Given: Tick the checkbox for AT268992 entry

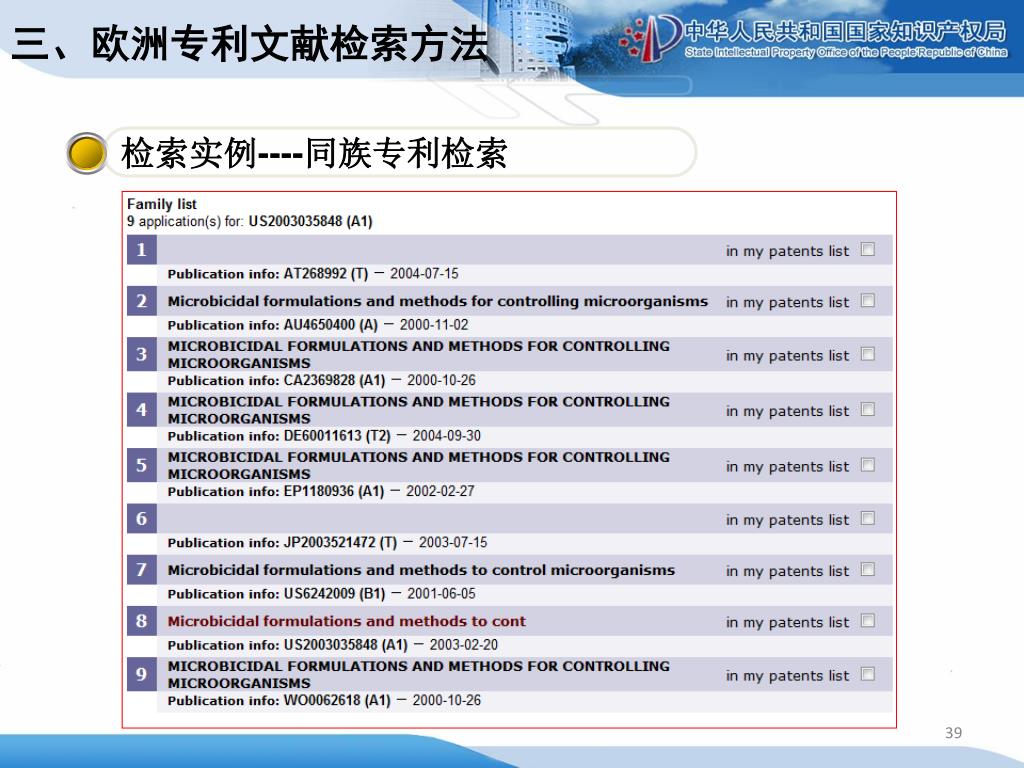Looking at the screenshot, I should click(867, 249).
